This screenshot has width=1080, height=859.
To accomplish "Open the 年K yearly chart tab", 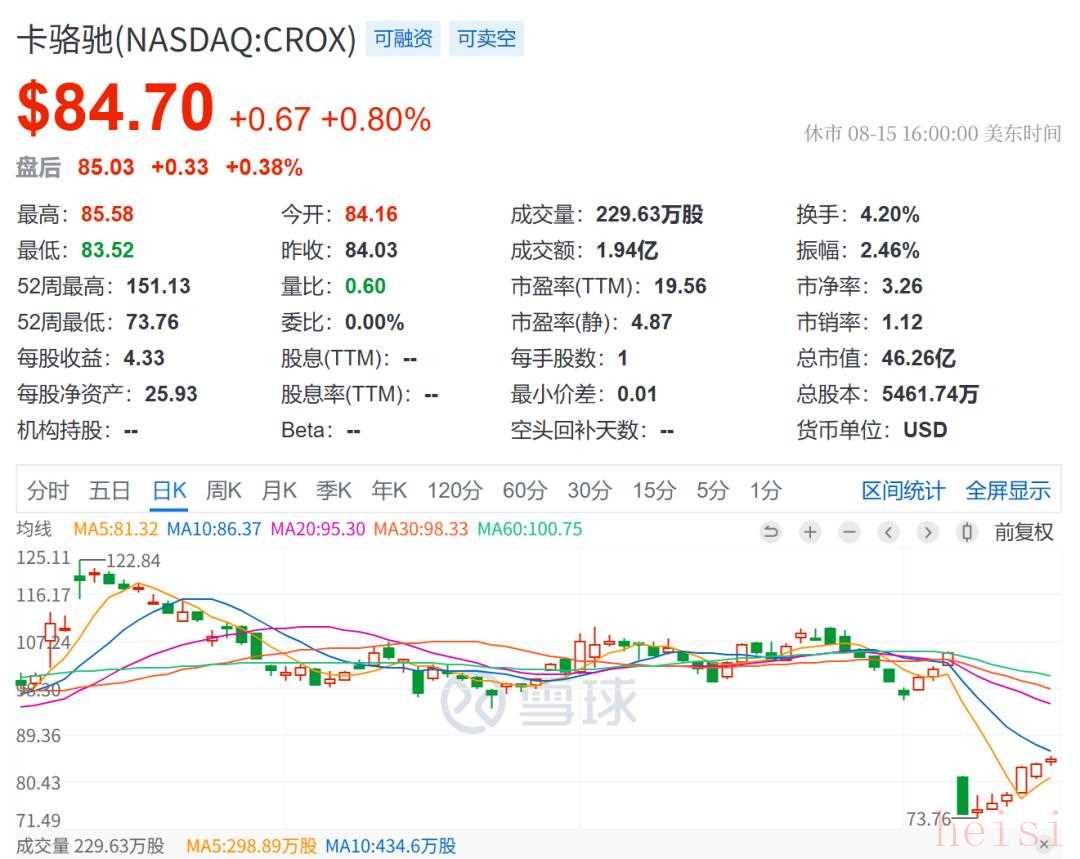I will pos(389,491).
